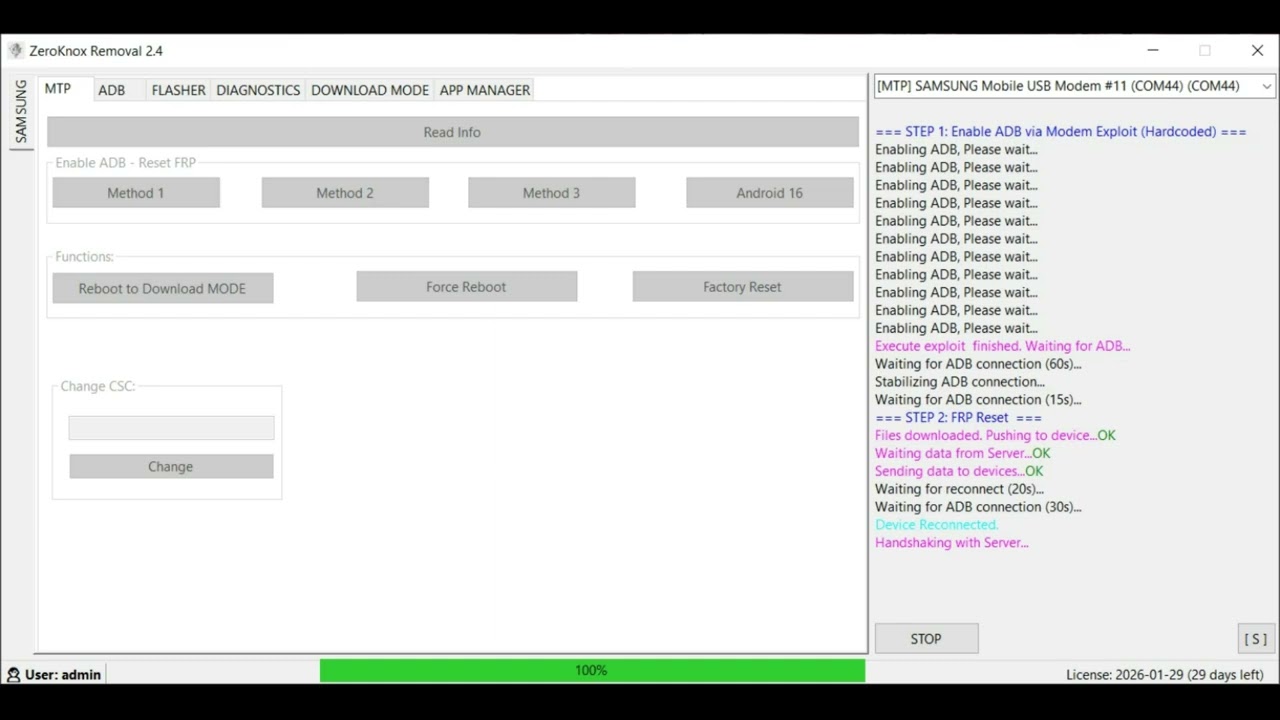The width and height of the screenshot is (1280, 720).
Task: Click 'Waiting data from Server...OK' log line
Action: click(963, 454)
